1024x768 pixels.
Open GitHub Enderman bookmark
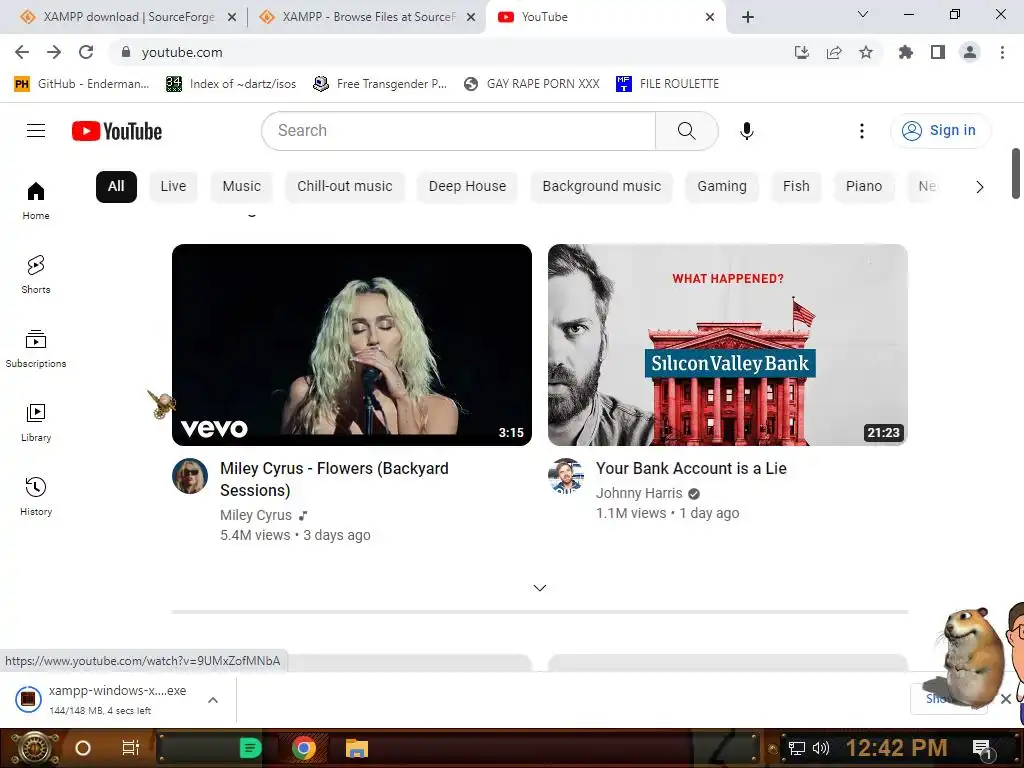coord(82,84)
